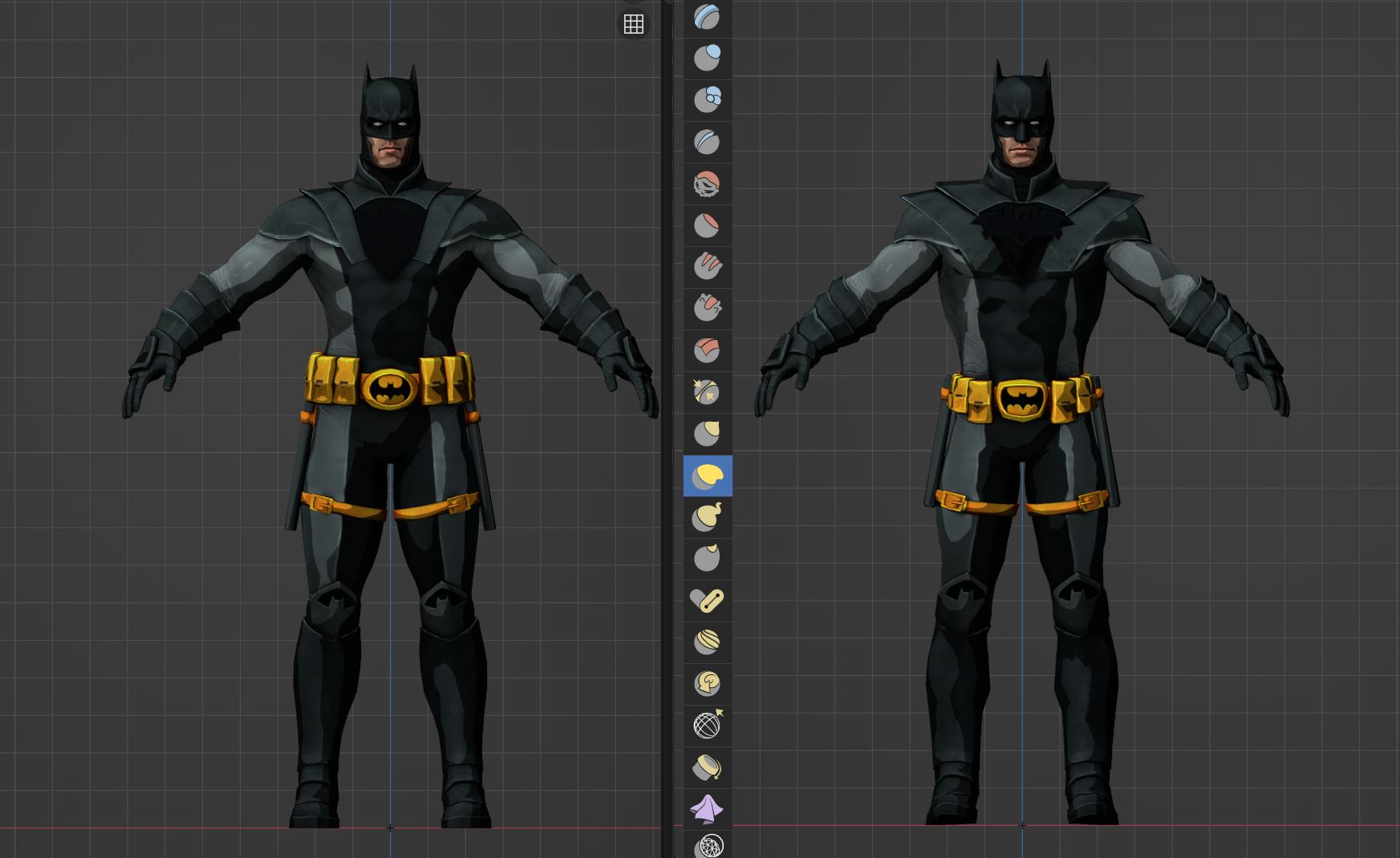Select the Simplify brush at toolbar bottom

tap(707, 845)
